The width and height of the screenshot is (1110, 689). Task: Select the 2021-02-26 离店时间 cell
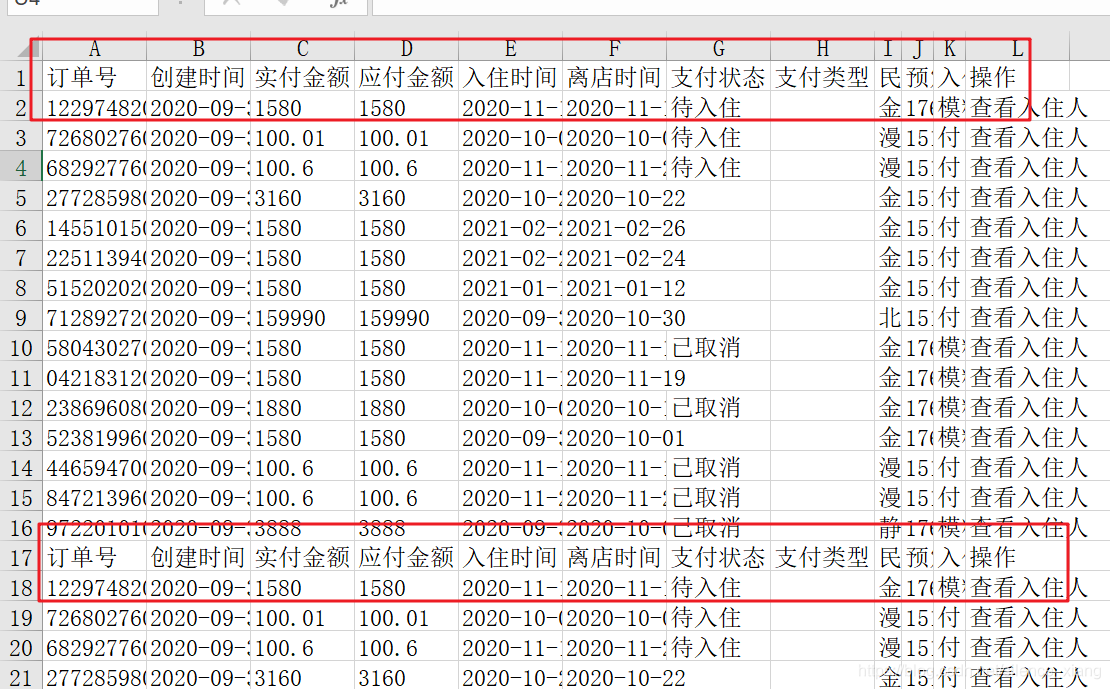coord(614,227)
